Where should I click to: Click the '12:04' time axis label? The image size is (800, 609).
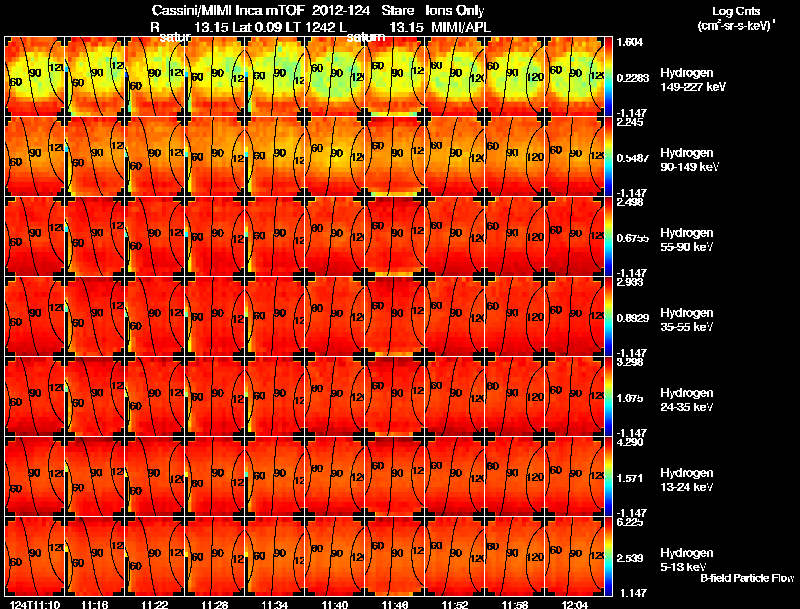[x=574, y=605]
